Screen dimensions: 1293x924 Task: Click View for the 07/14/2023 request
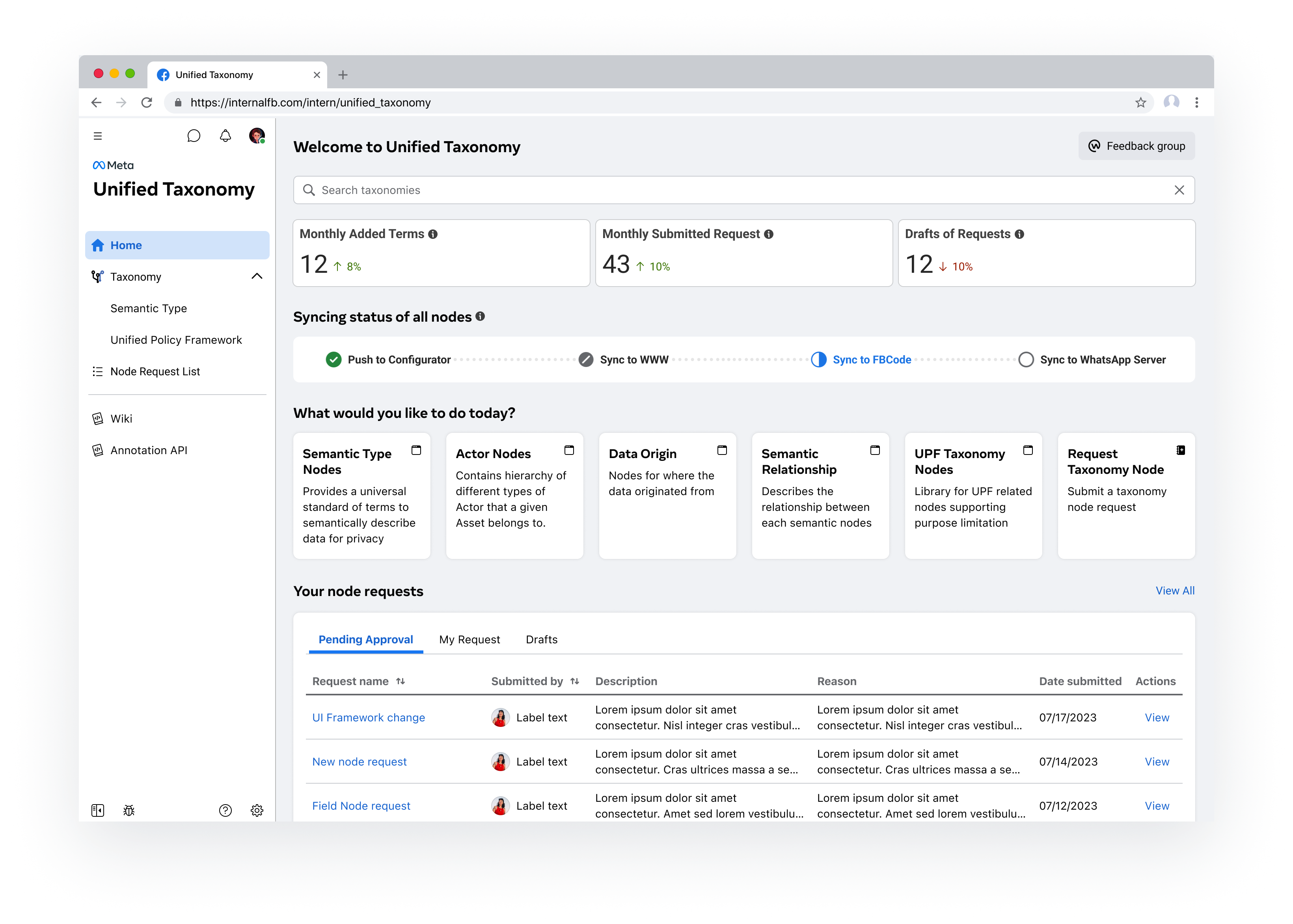(x=1157, y=761)
